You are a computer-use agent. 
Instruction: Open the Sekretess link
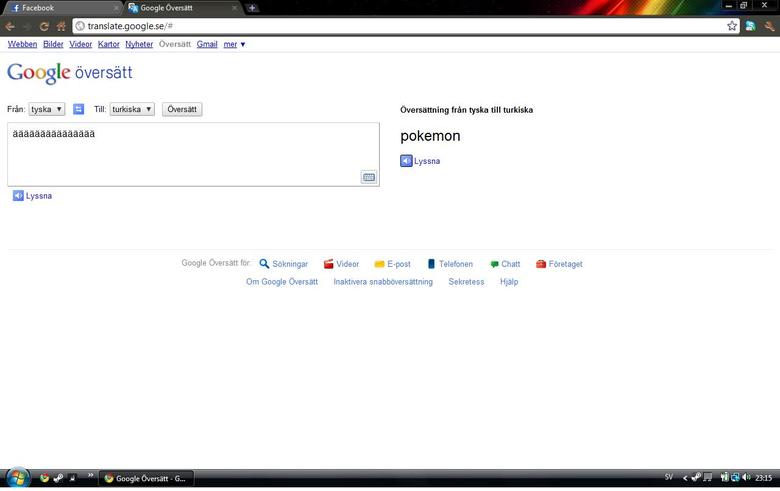466,282
